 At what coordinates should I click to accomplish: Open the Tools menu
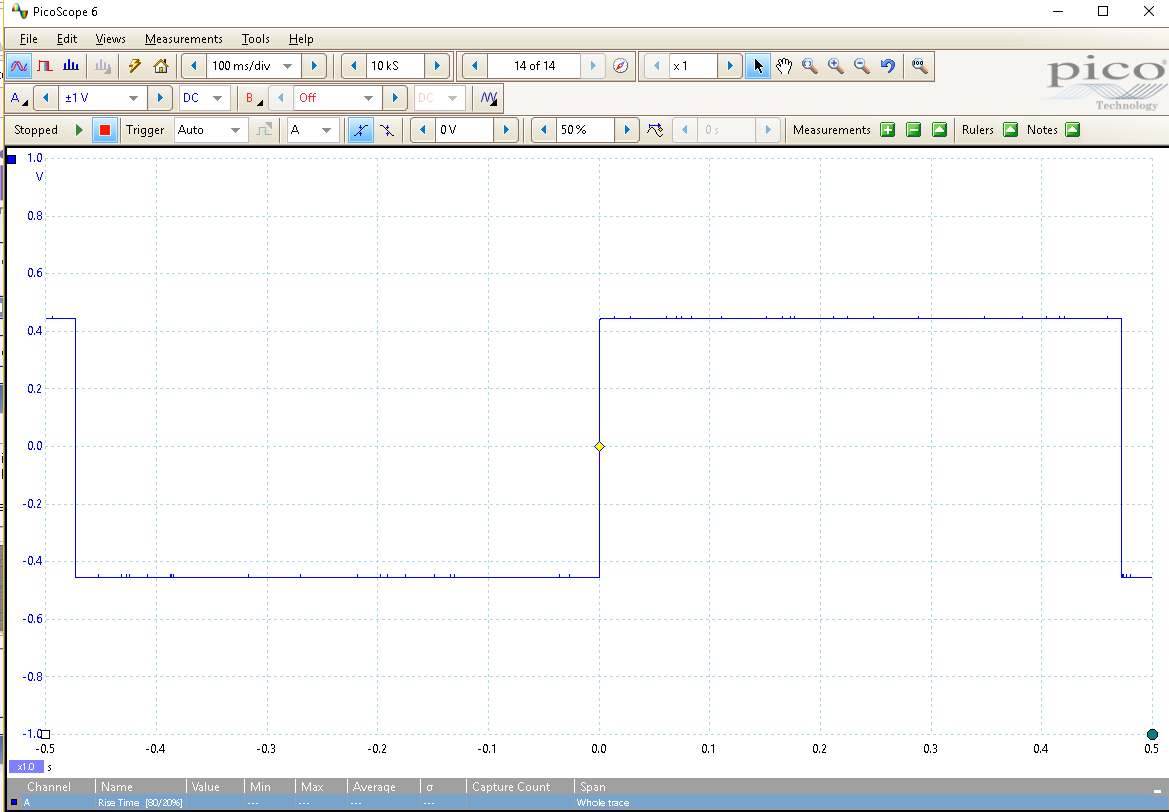click(x=255, y=39)
